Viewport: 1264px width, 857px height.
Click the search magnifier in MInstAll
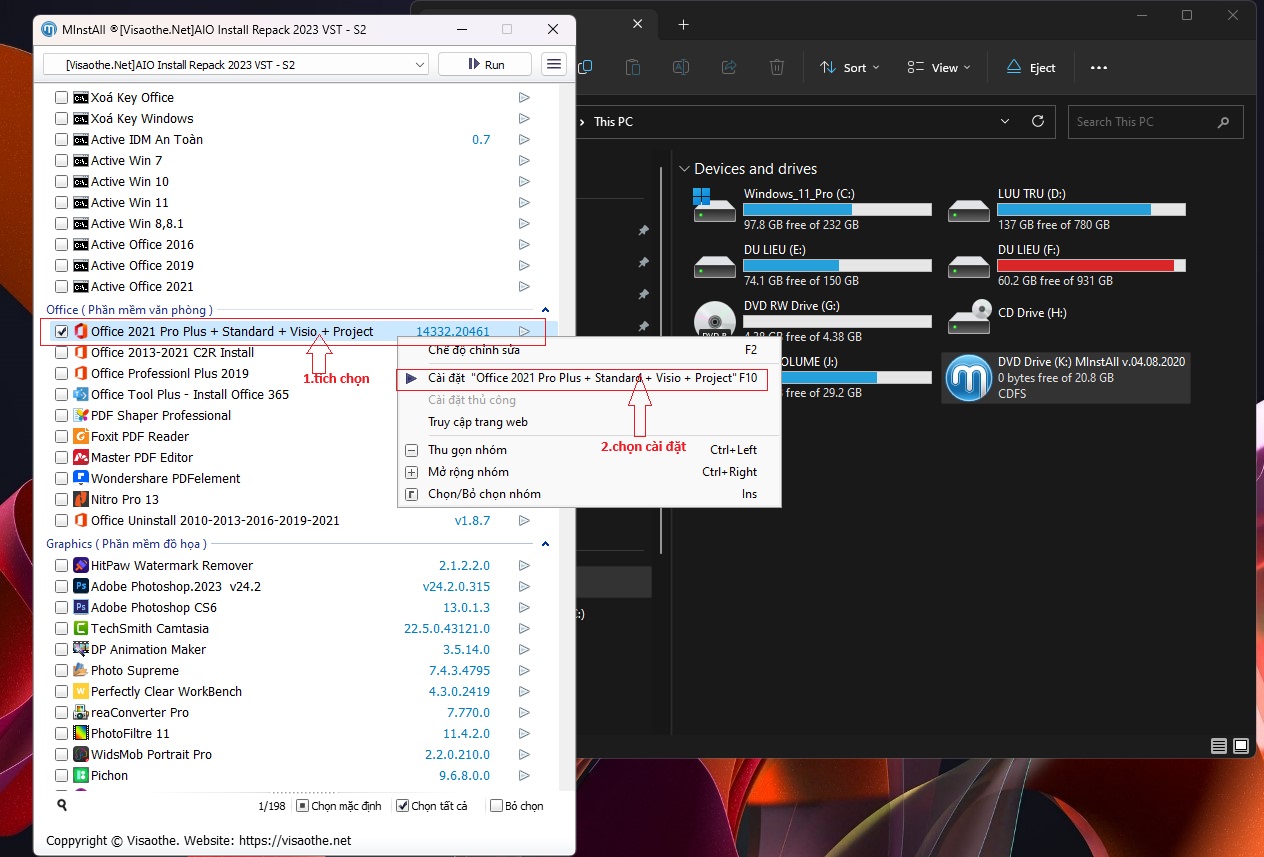click(62, 805)
